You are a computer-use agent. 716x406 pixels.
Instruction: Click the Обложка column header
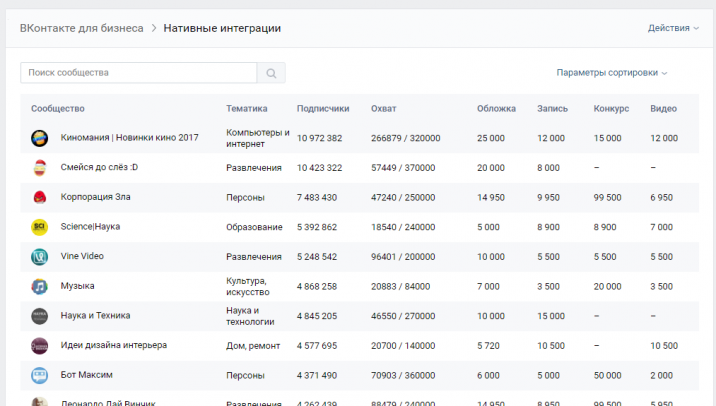click(496, 109)
